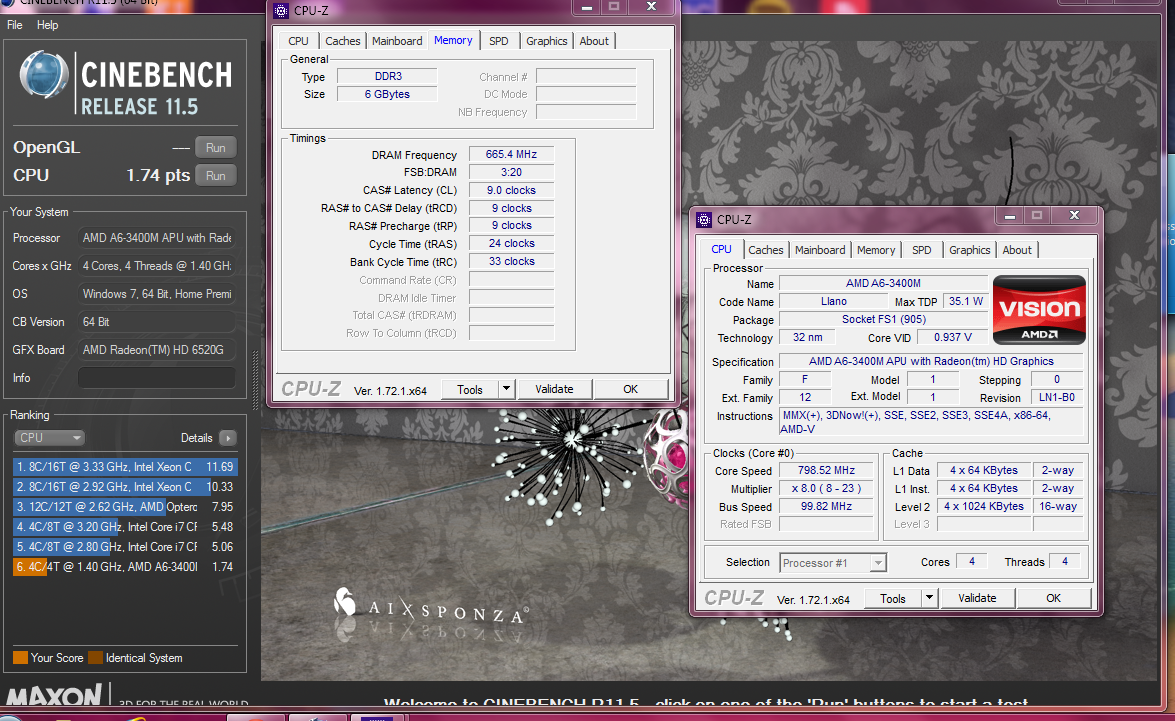This screenshot has width=1175, height=721.
Task: Close the CPU-Z Memory window
Action: click(x=652, y=7)
